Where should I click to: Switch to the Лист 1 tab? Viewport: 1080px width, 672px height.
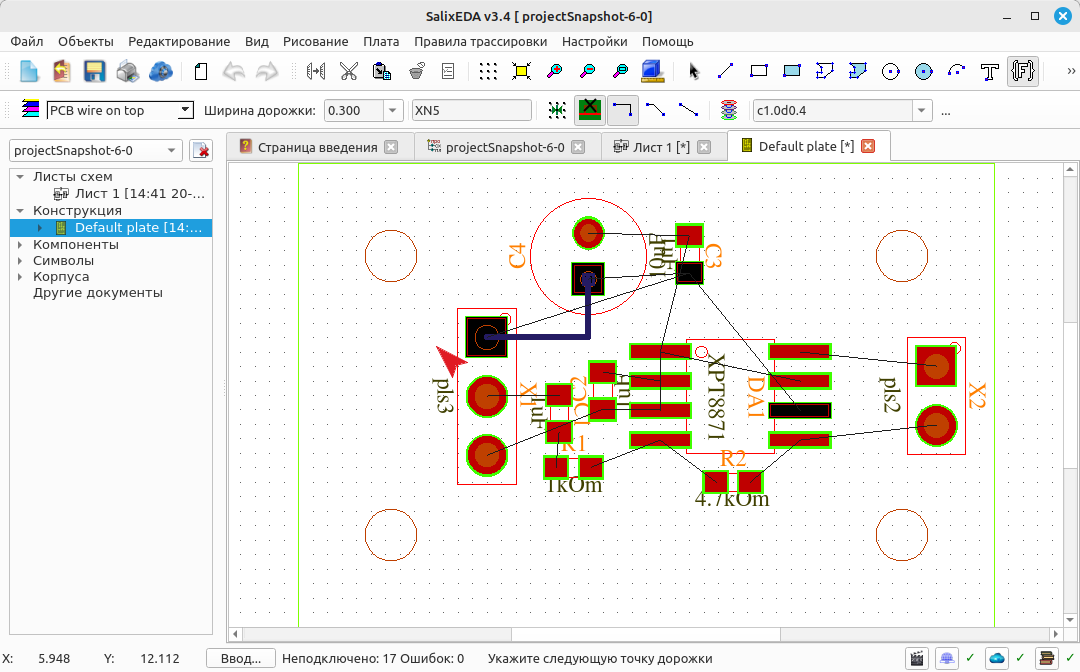tap(661, 147)
